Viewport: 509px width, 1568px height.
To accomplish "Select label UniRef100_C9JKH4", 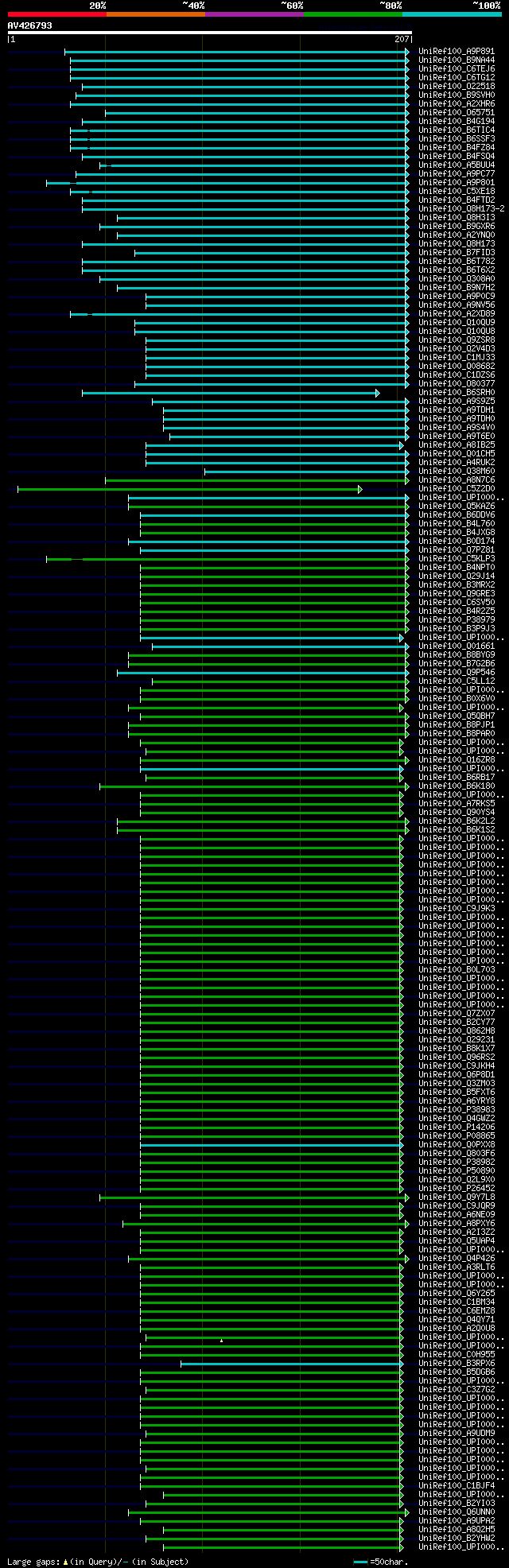I will 457,1066.
